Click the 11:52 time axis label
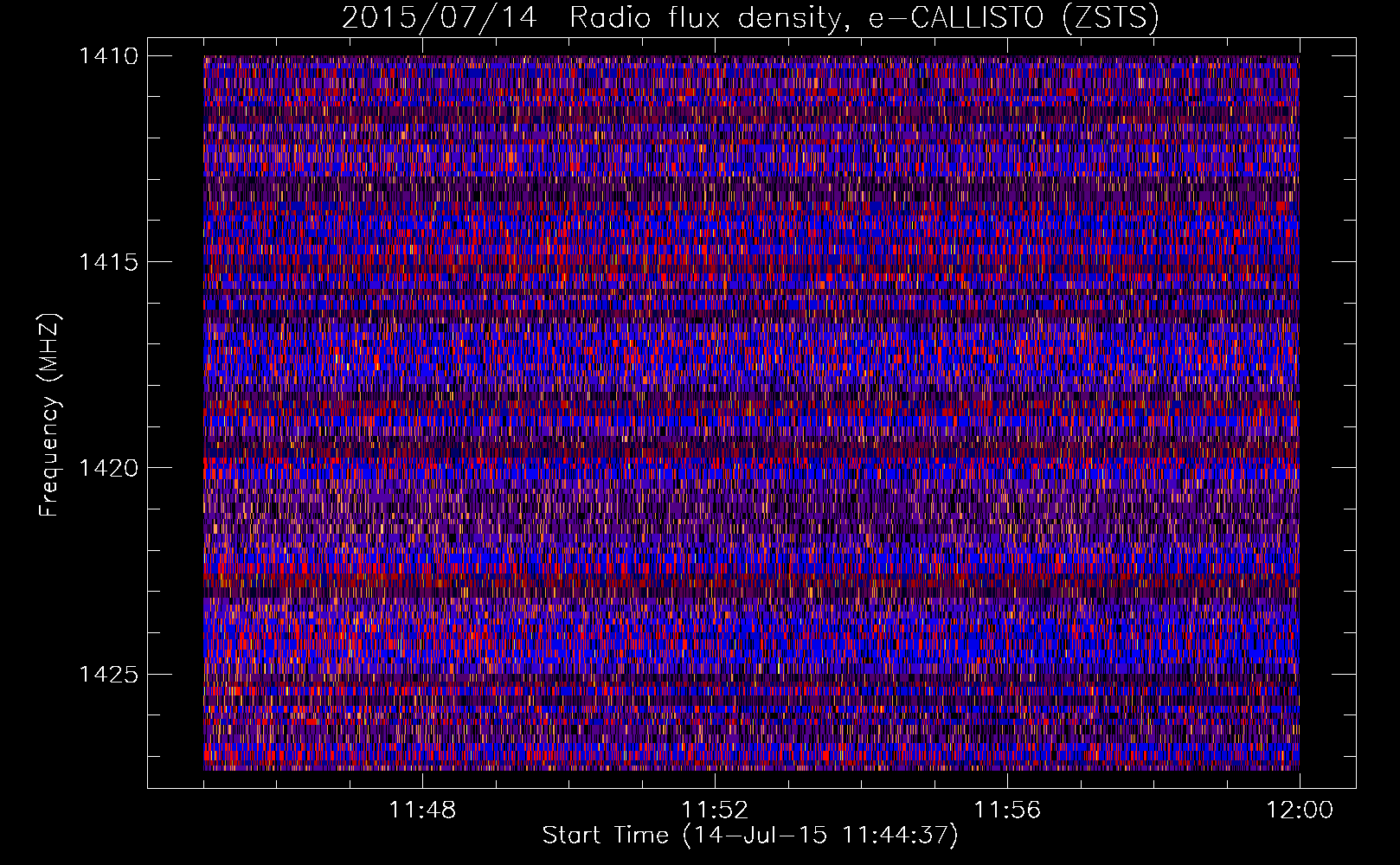This screenshot has height=865, width=1400. 715,811
